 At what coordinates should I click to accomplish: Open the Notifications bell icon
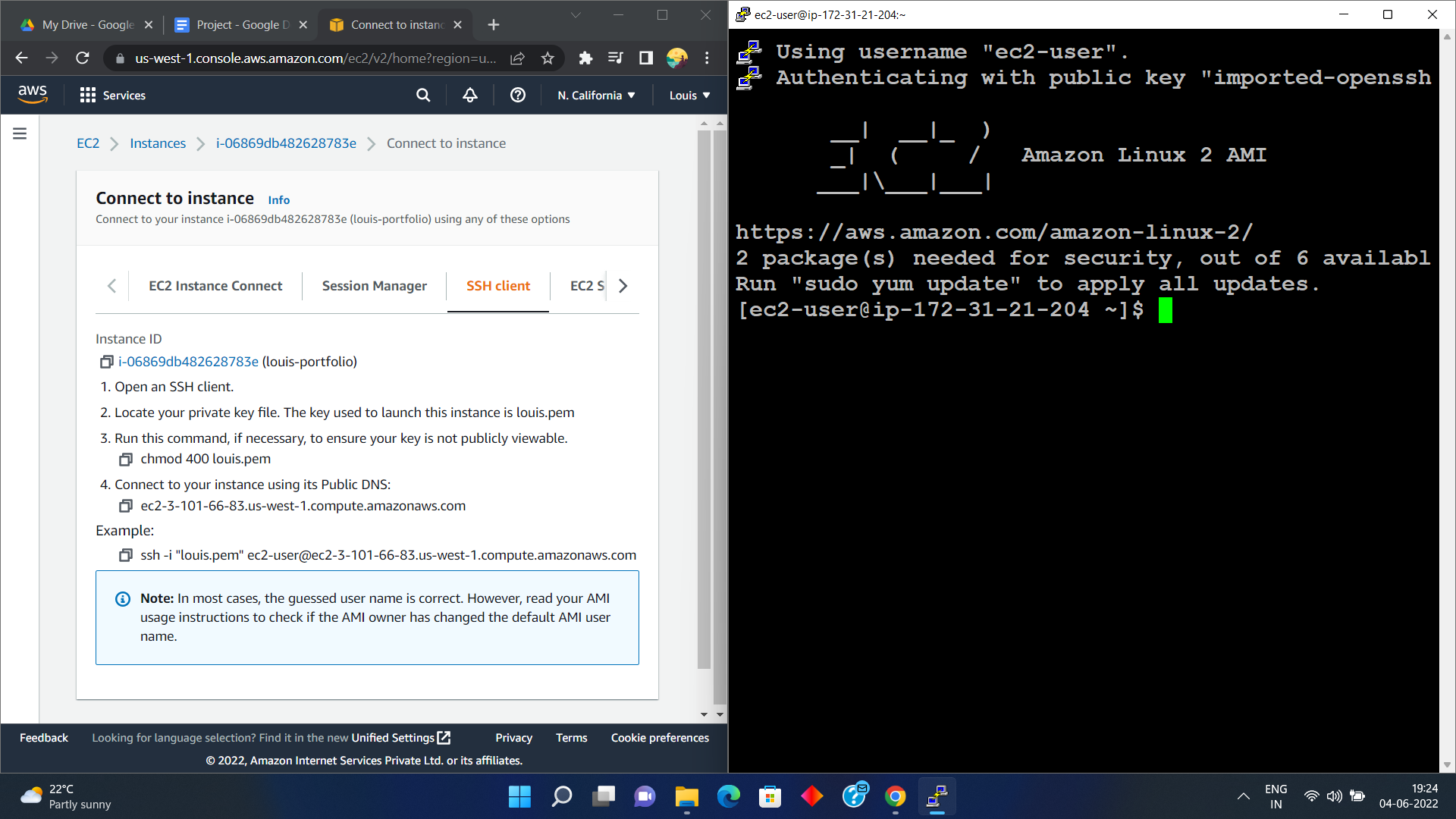(x=470, y=95)
